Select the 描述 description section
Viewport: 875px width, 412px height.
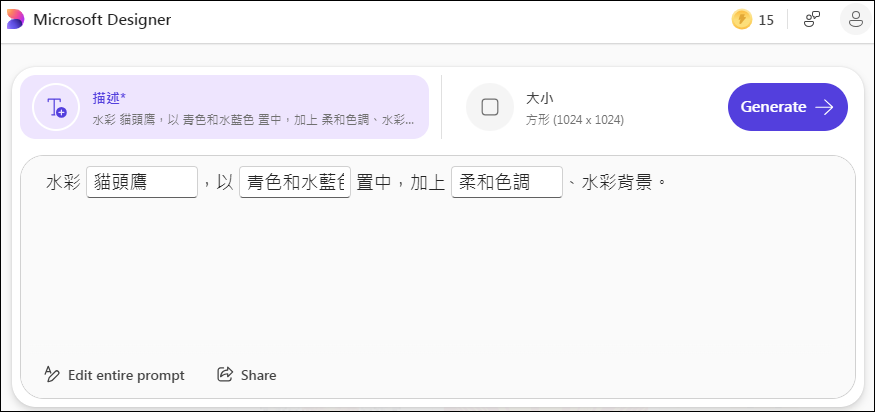(224, 107)
